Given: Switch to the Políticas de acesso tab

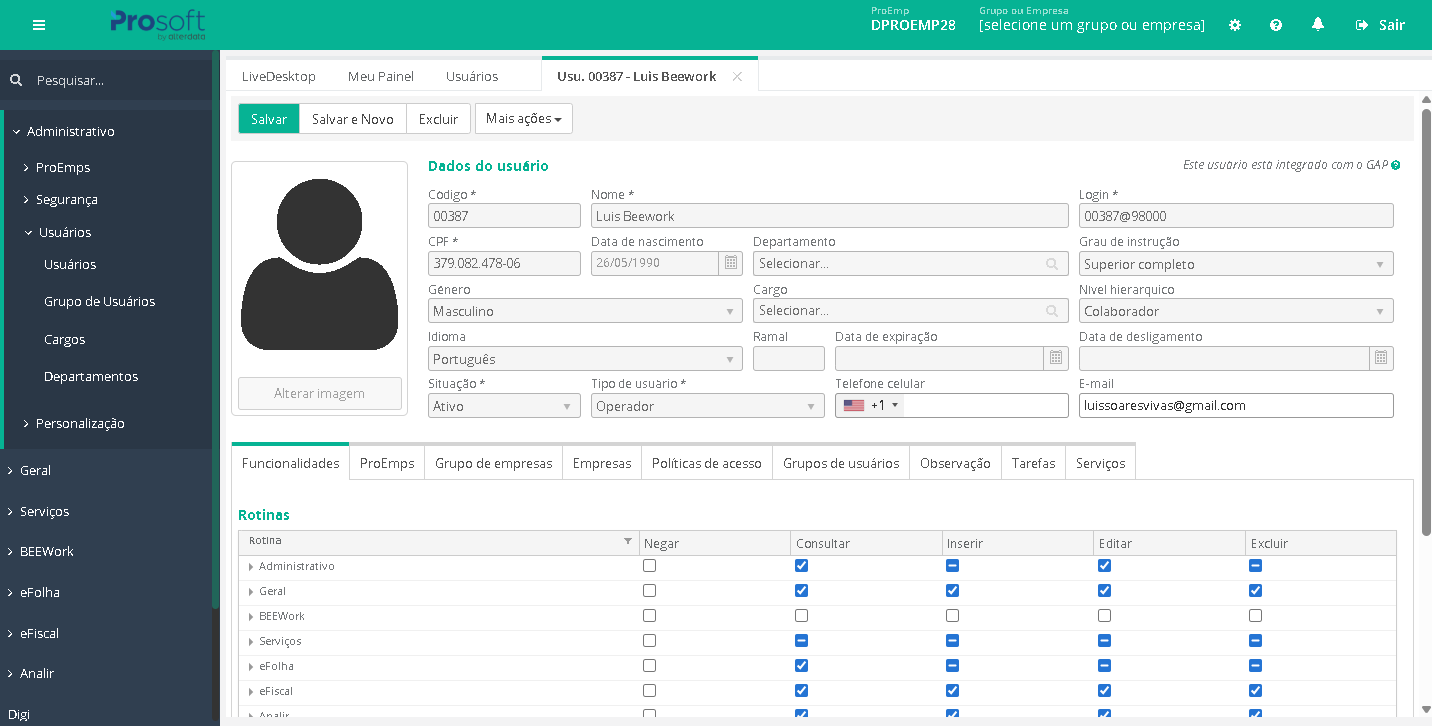Looking at the screenshot, I should [706, 463].
